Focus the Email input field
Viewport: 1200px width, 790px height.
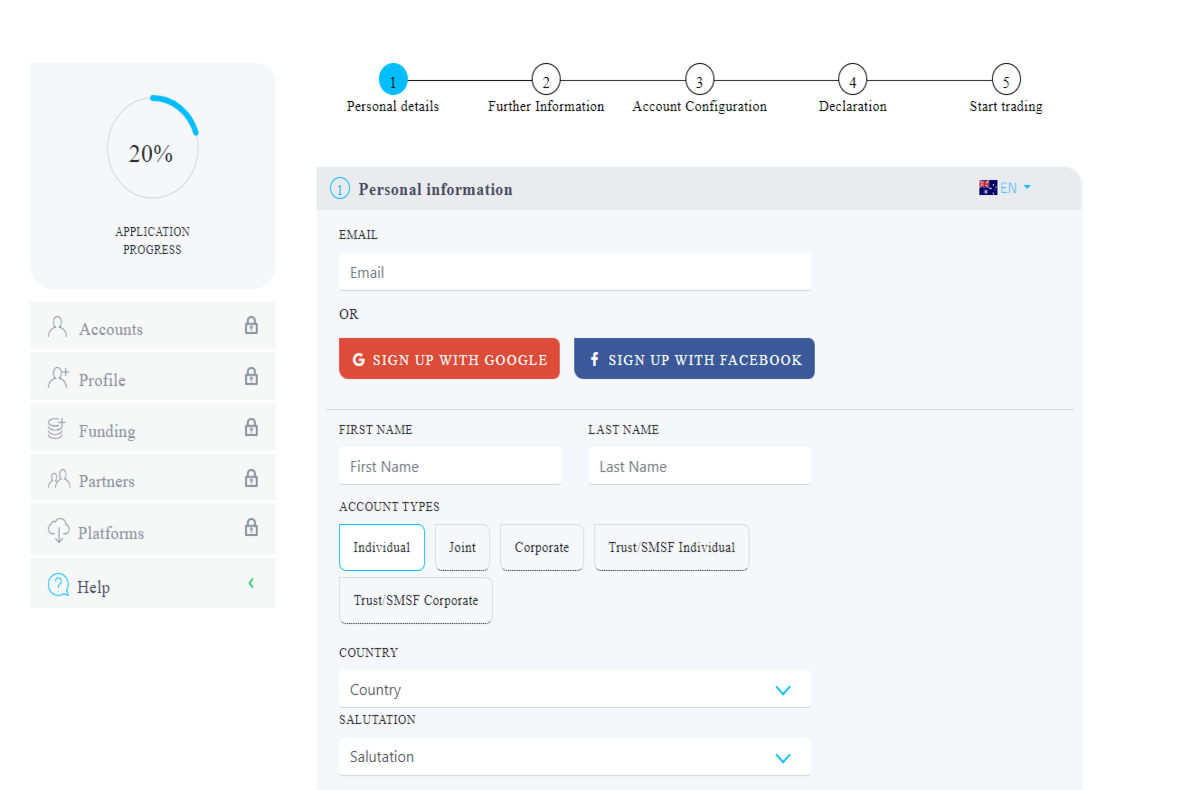(575, 272)
